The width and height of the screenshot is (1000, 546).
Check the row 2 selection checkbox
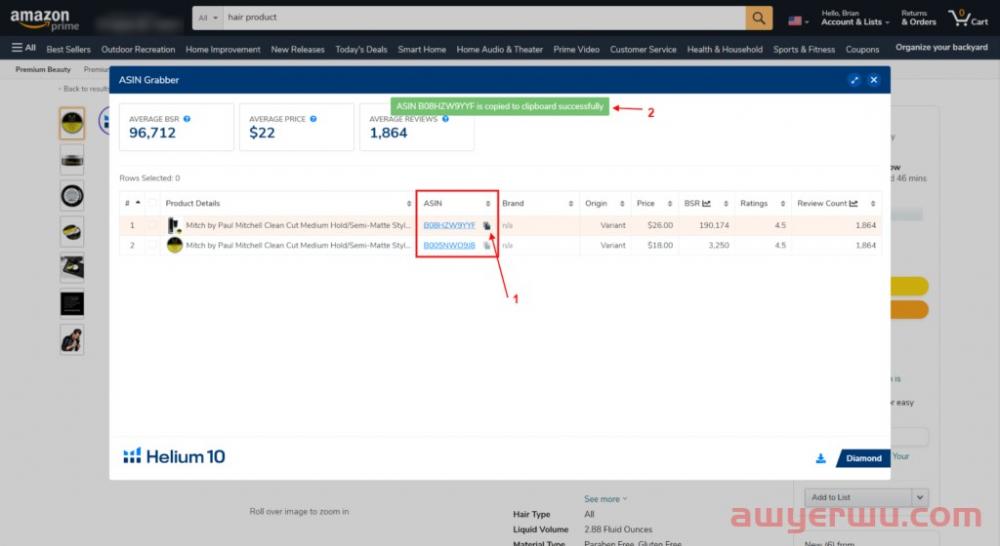[152, 245]
